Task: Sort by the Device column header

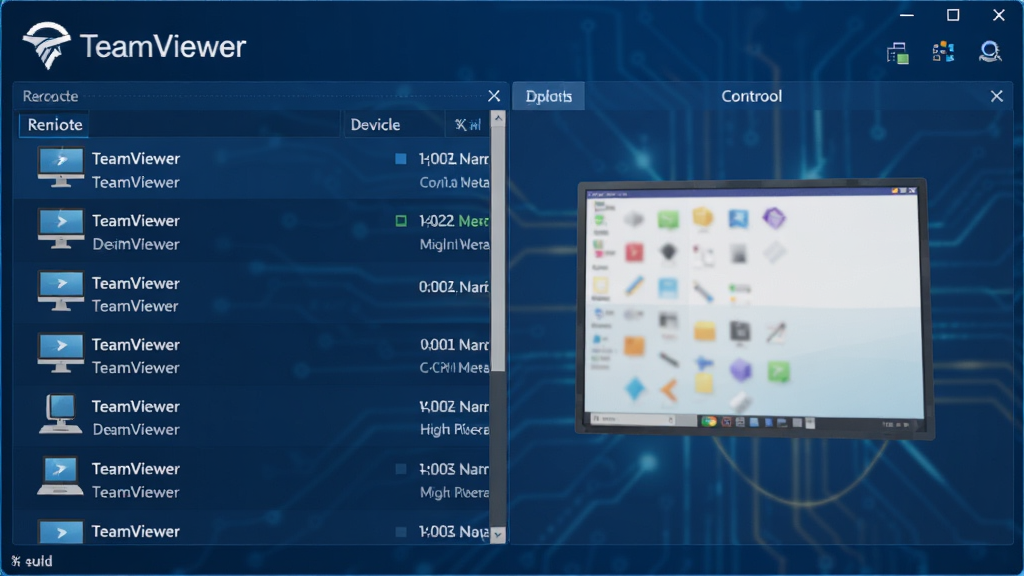Action: [x=394, y=125]
